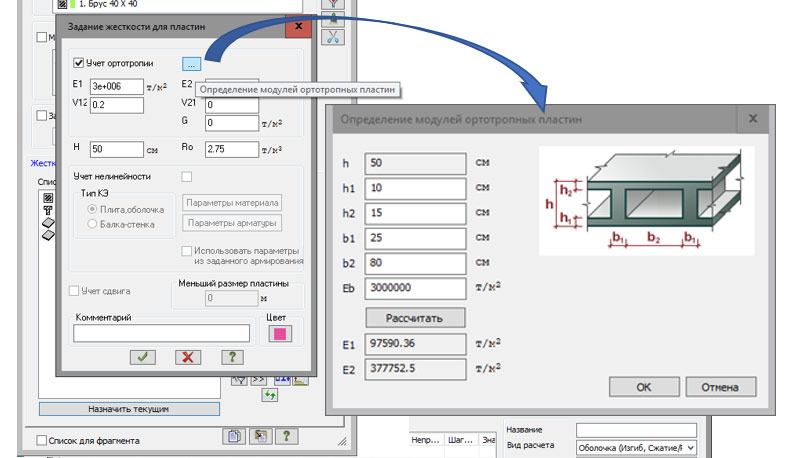
Task: Uncheck the Учет ортотропии checkbox
Action: coord(80,63)
